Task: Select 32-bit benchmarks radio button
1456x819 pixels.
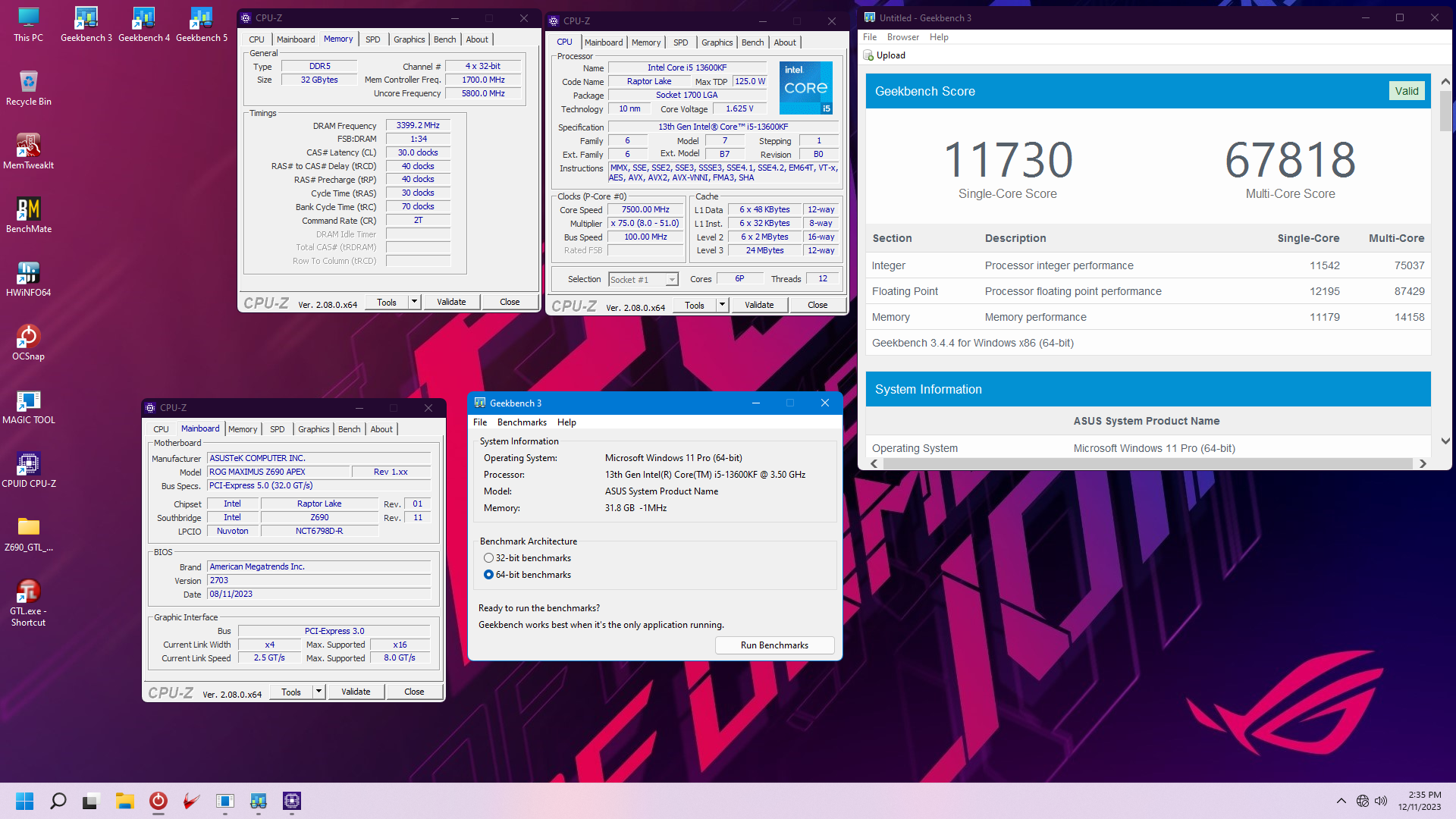Action: 488,558
